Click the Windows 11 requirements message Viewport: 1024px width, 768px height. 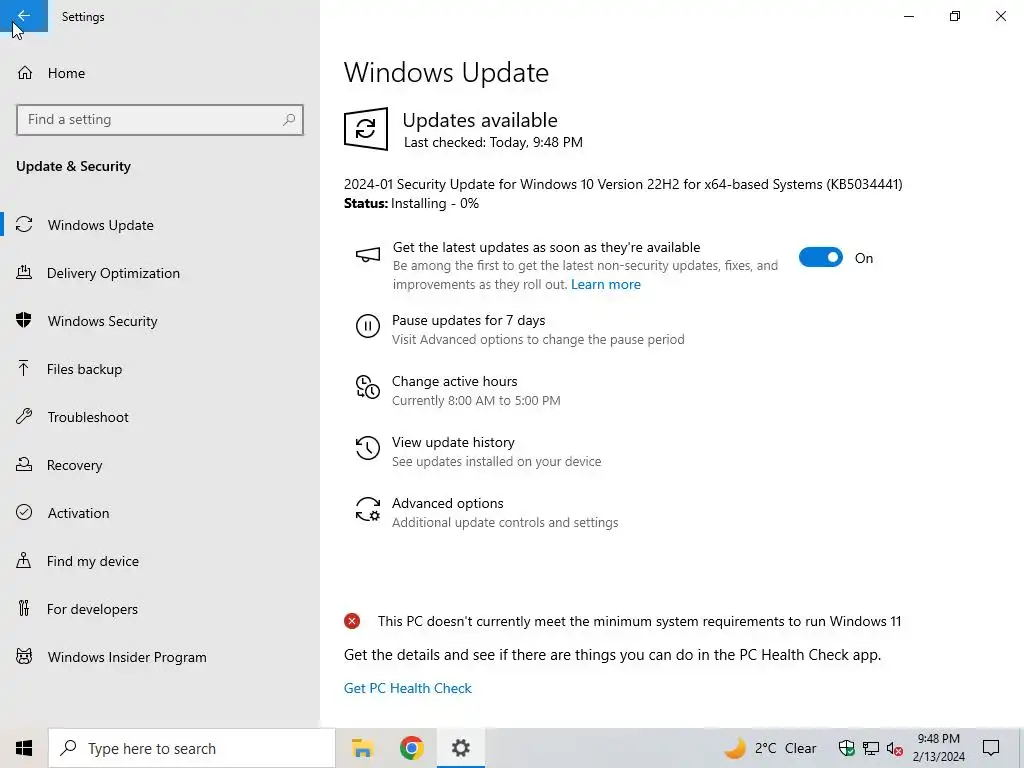(x=639, y=621)
